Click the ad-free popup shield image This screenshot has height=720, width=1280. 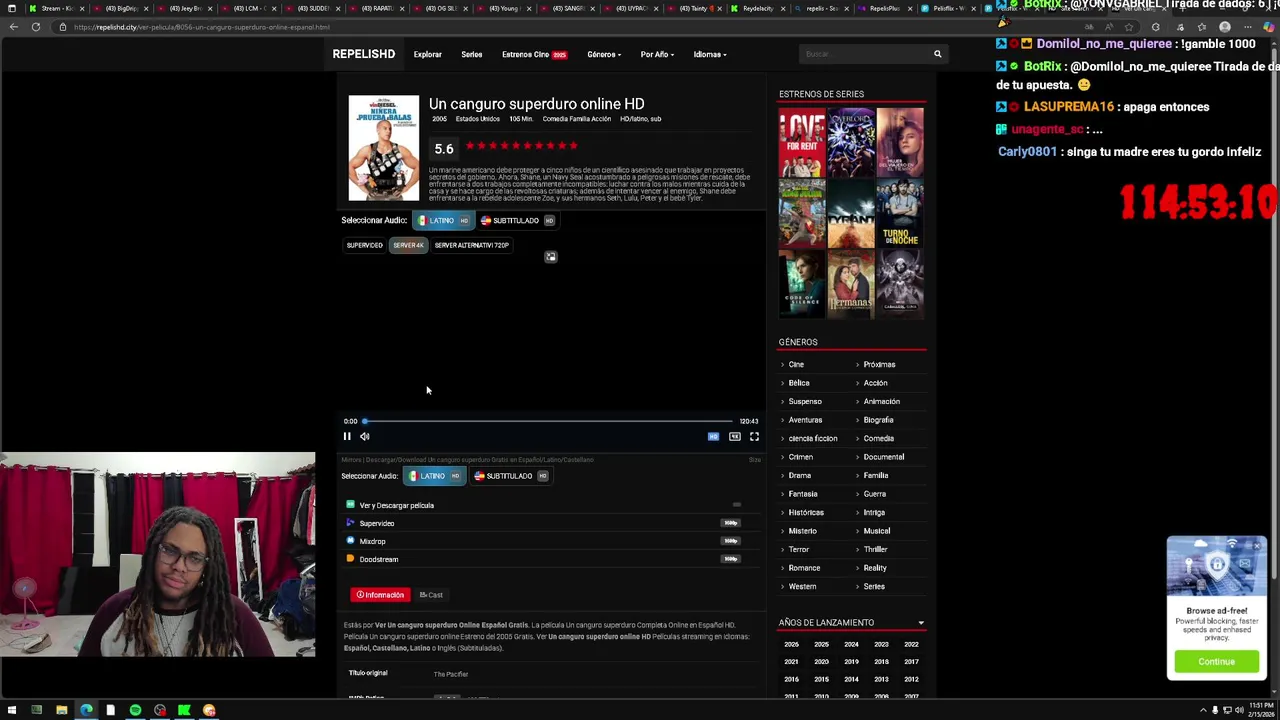click(1217, 567)
